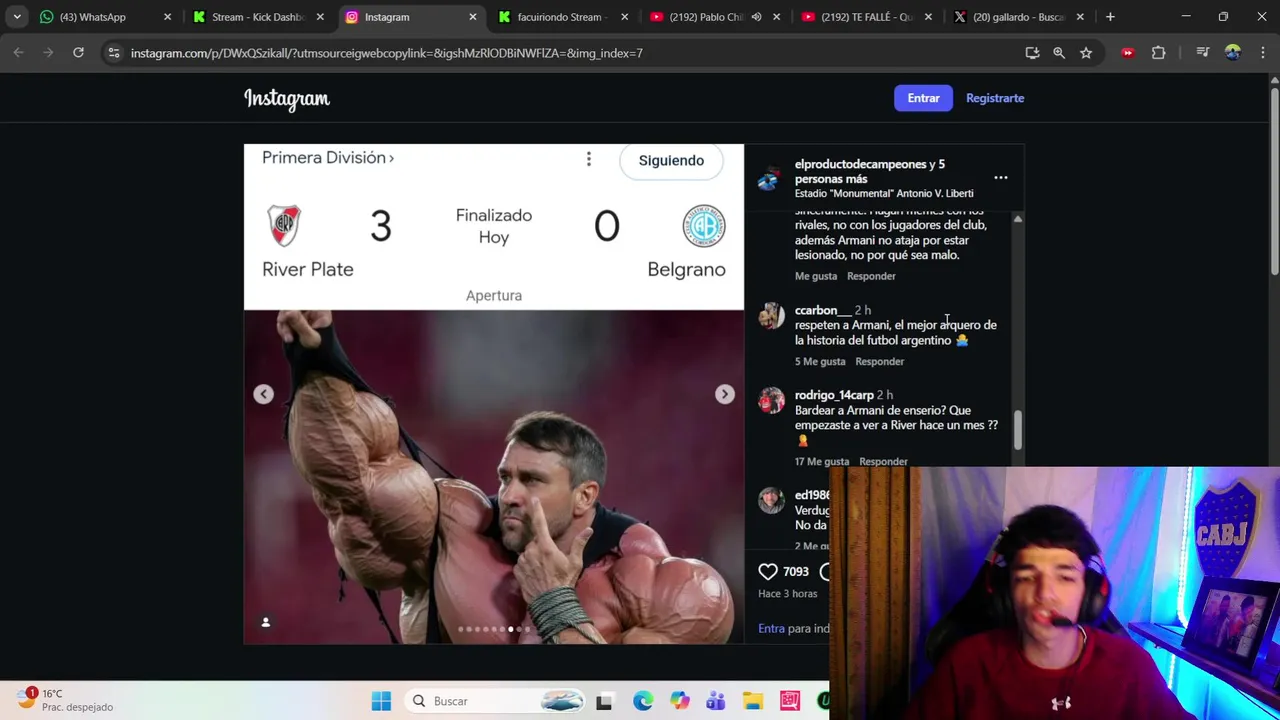Click comments panel scrollbar thumb
Viewport: 1280px width, 720px height.
pos(1018,431)
